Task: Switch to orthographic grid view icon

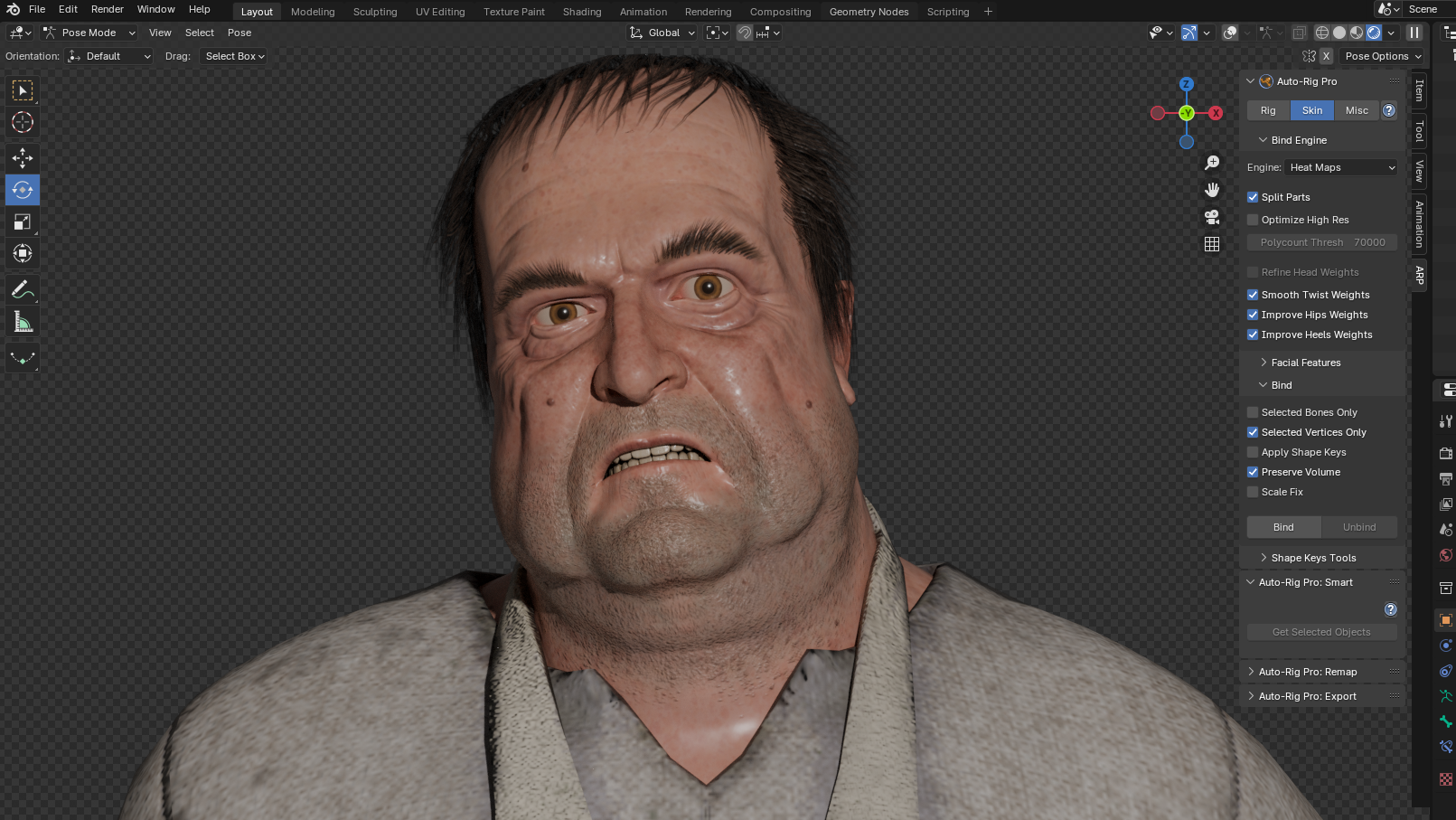Action: tap(1212, 244)
